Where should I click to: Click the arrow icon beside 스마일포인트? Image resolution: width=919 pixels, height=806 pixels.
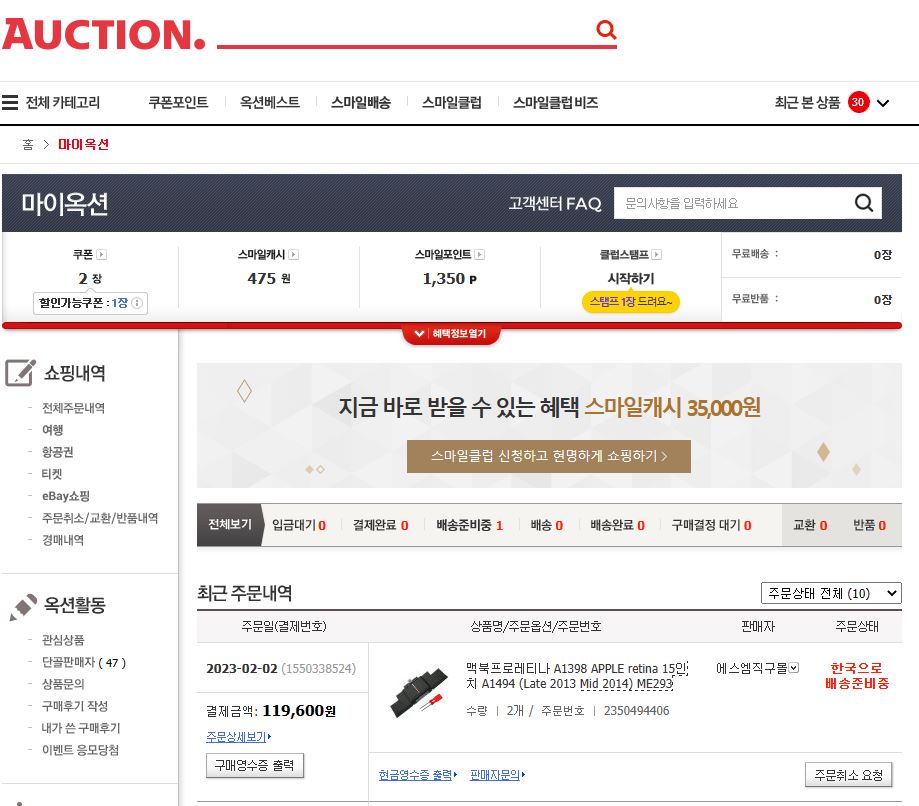pyautogui.click(x=480, y=255)
